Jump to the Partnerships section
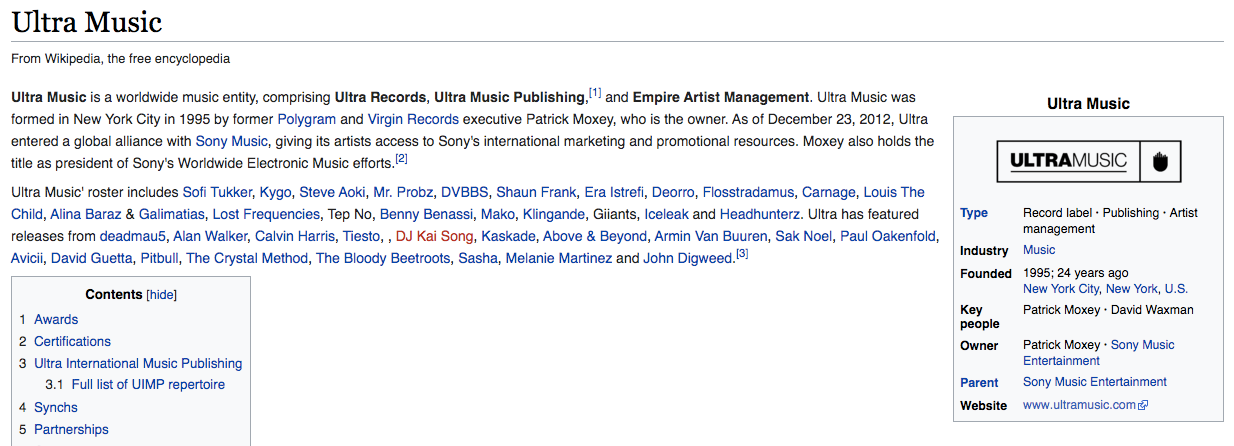The width and height of the screenshot is (1234, 446). pyautogui.click(x=71, y=429)
